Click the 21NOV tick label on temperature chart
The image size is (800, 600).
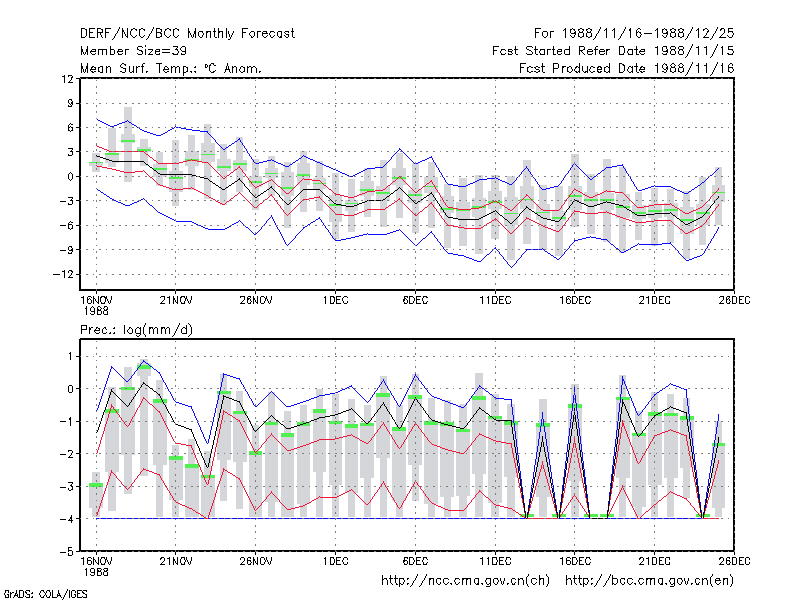point(176,300)
